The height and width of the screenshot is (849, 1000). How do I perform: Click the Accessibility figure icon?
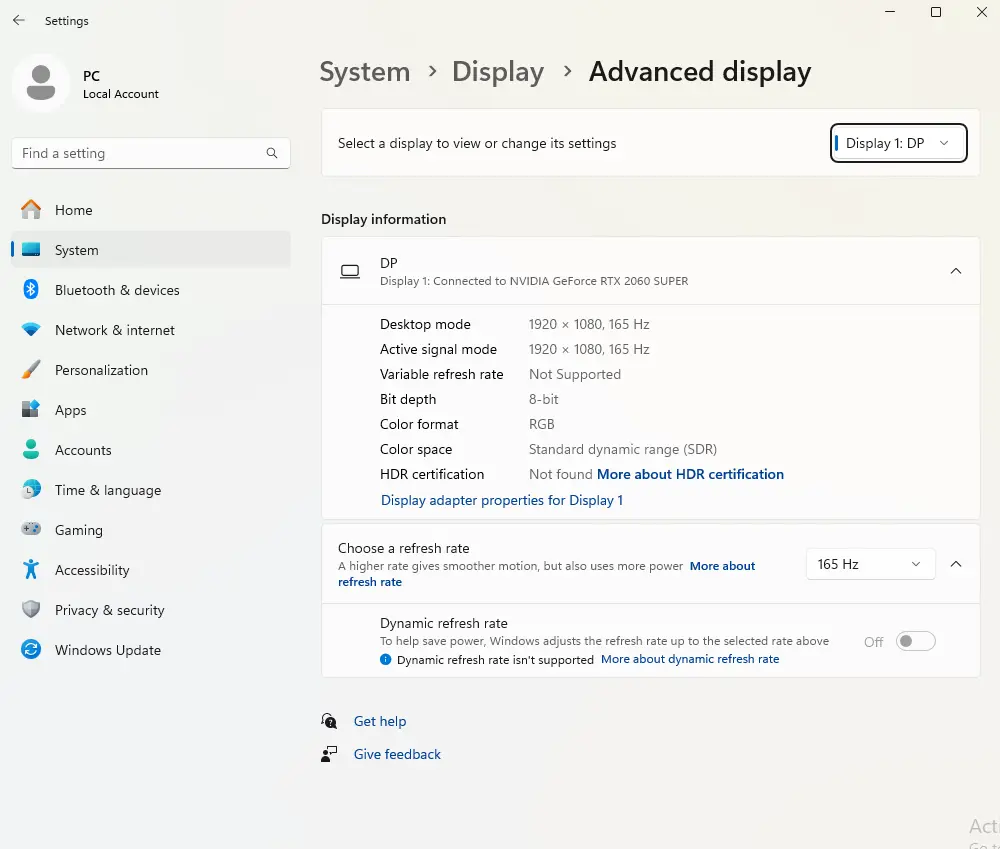[x=31, y=569]
